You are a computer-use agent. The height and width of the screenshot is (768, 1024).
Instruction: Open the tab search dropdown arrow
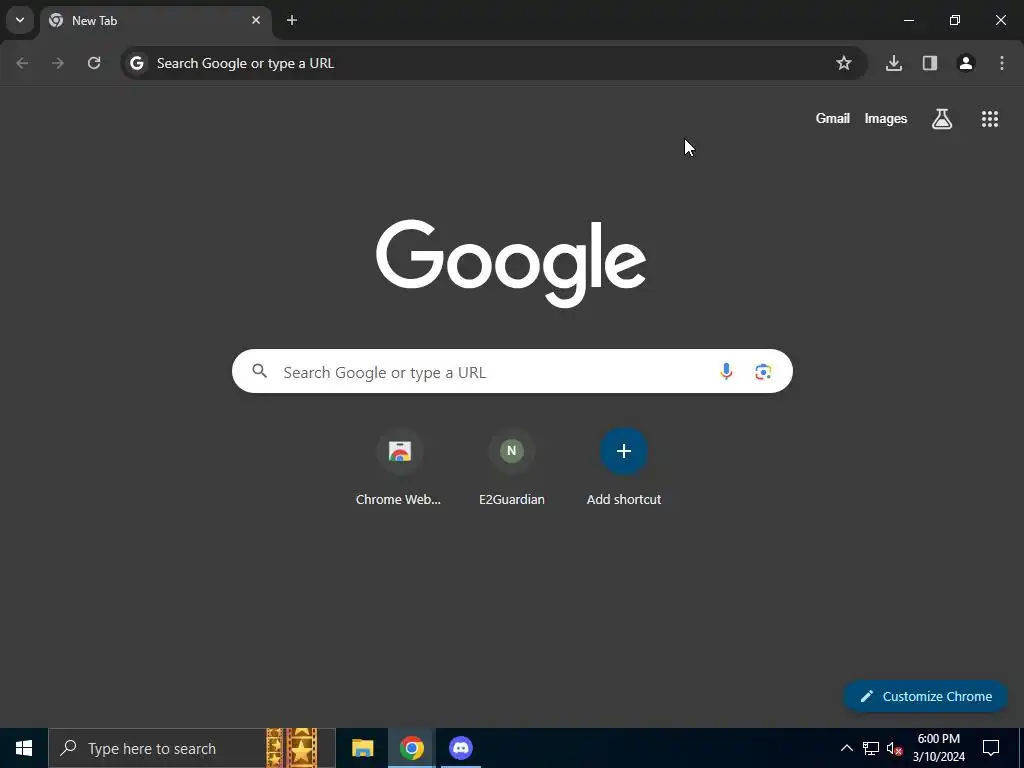[x=20, y=20]
